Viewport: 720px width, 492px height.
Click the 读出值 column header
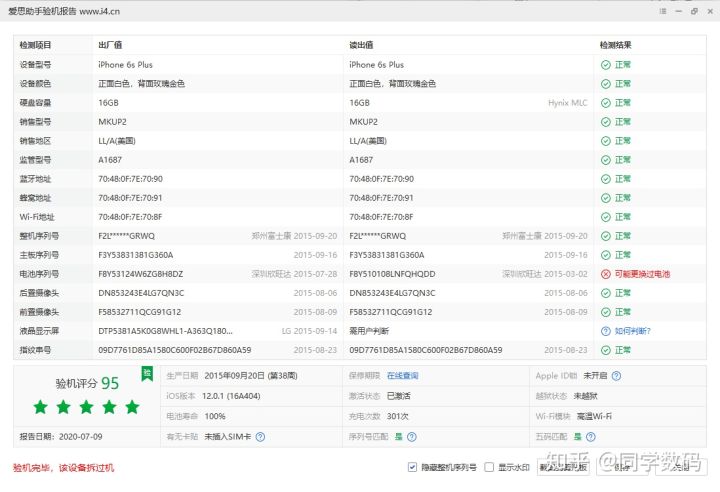[361, 45]
